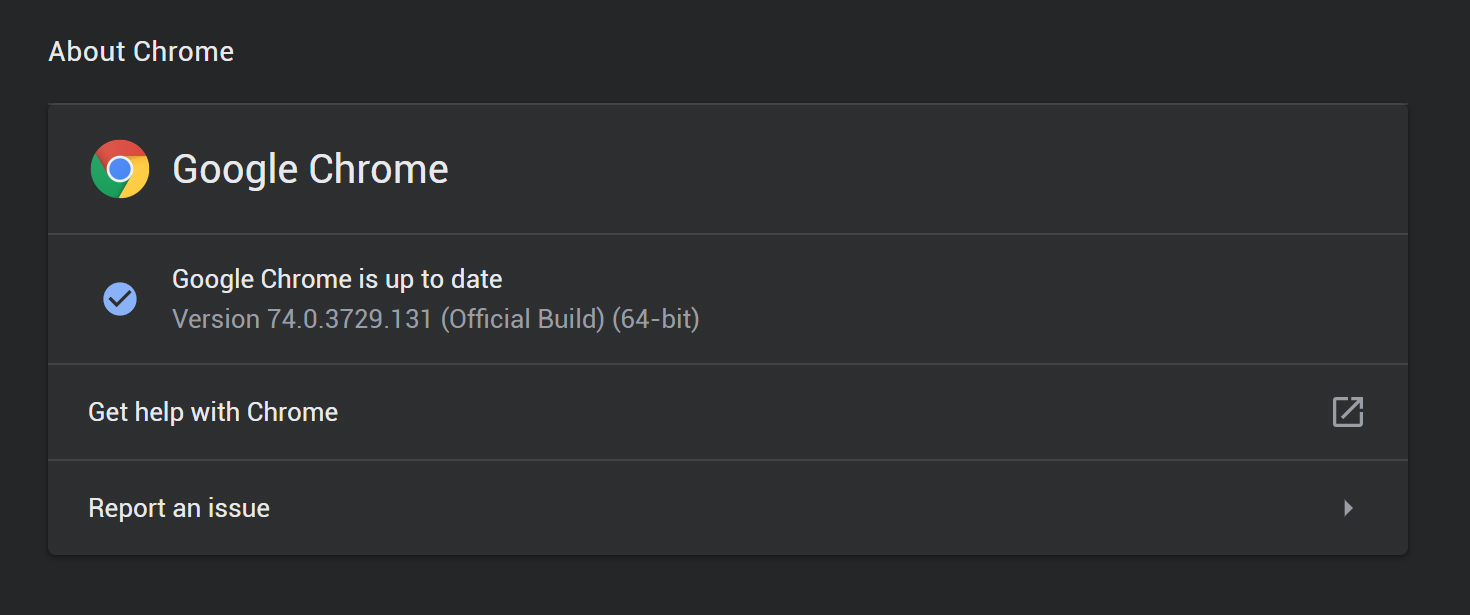The width and height of the screenshot is (1470, 615).
Task: Click the external link icon for Chrome help
Action: 1347,412
